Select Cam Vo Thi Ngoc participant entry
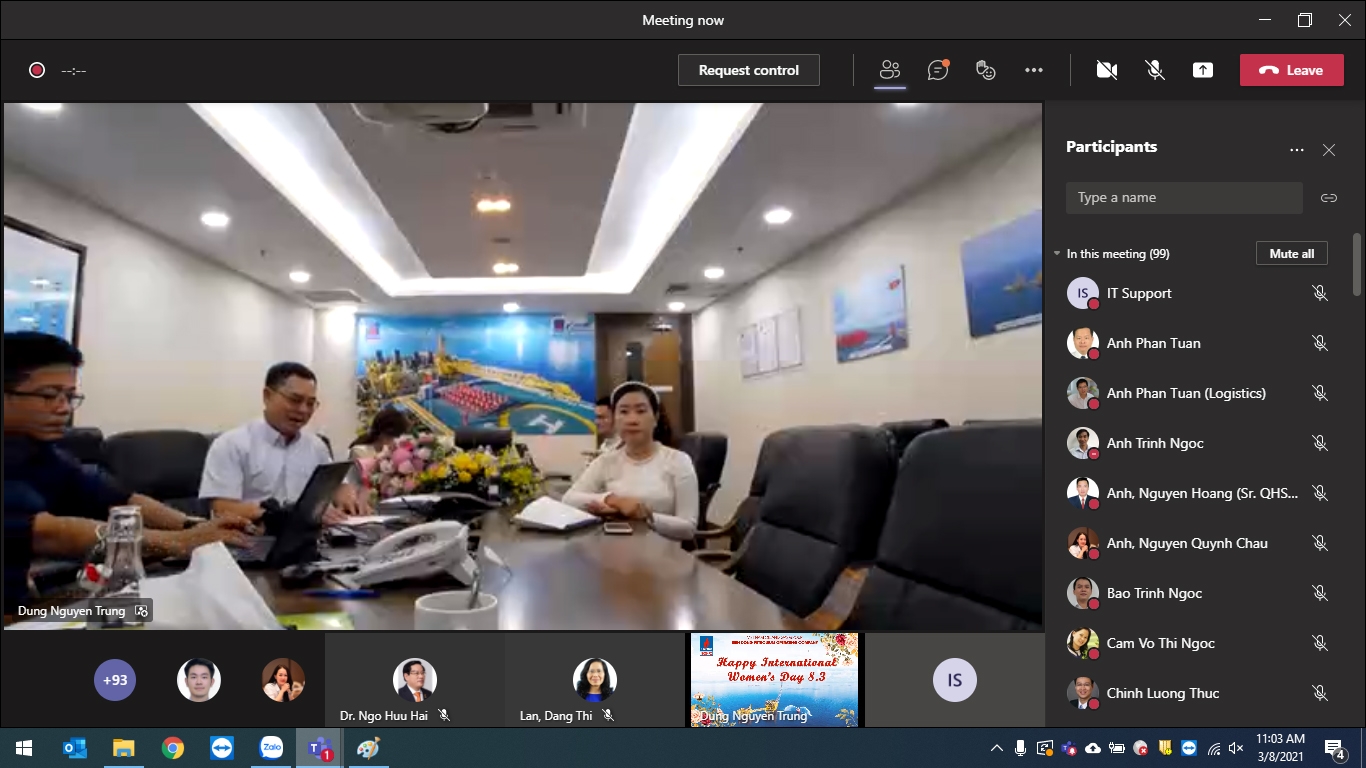Image resolution: width=1366 pixels, height=768 pixels. (1160, 643)
